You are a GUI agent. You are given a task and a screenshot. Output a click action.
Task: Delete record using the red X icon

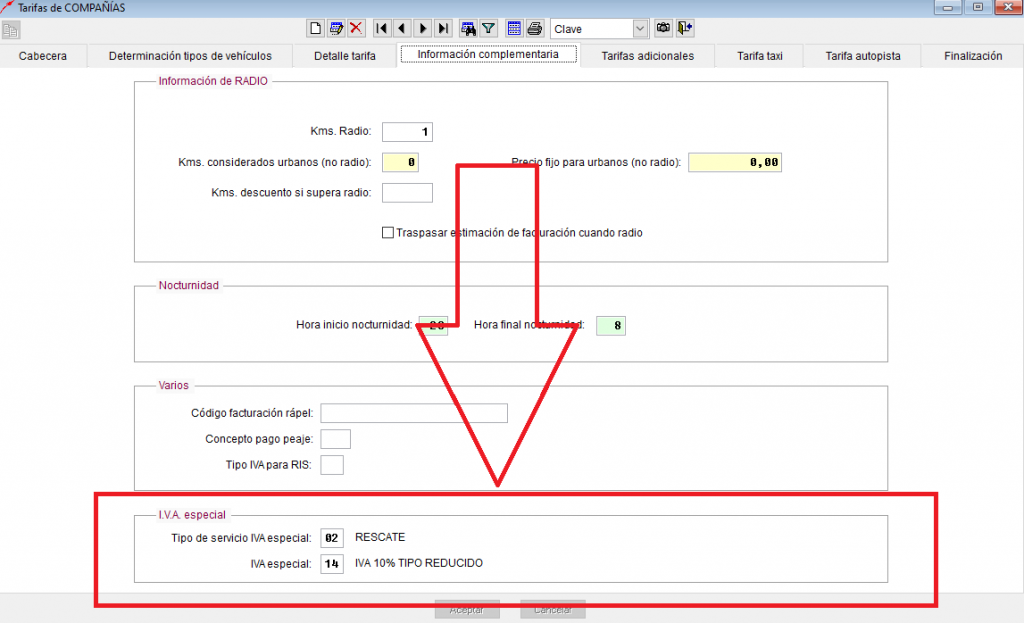pyautogui.click(x=356, y=29)
